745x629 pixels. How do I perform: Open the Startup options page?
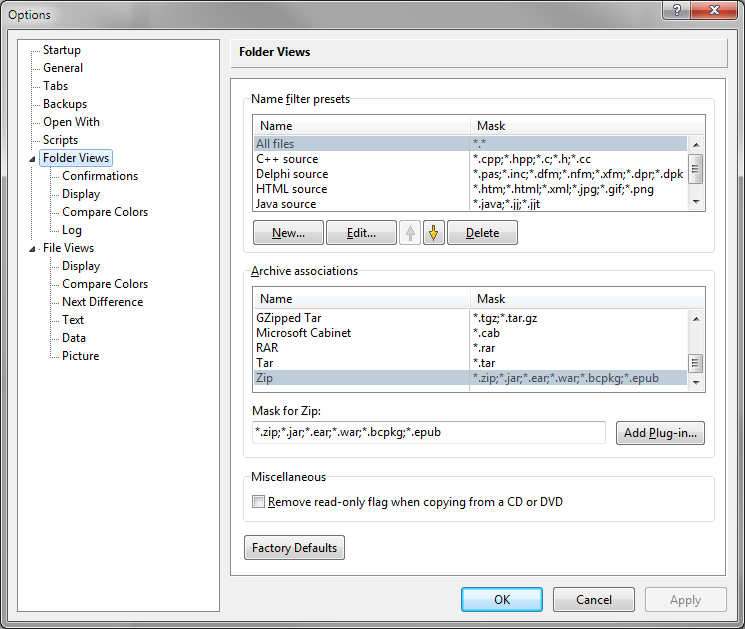pos(62,50)
